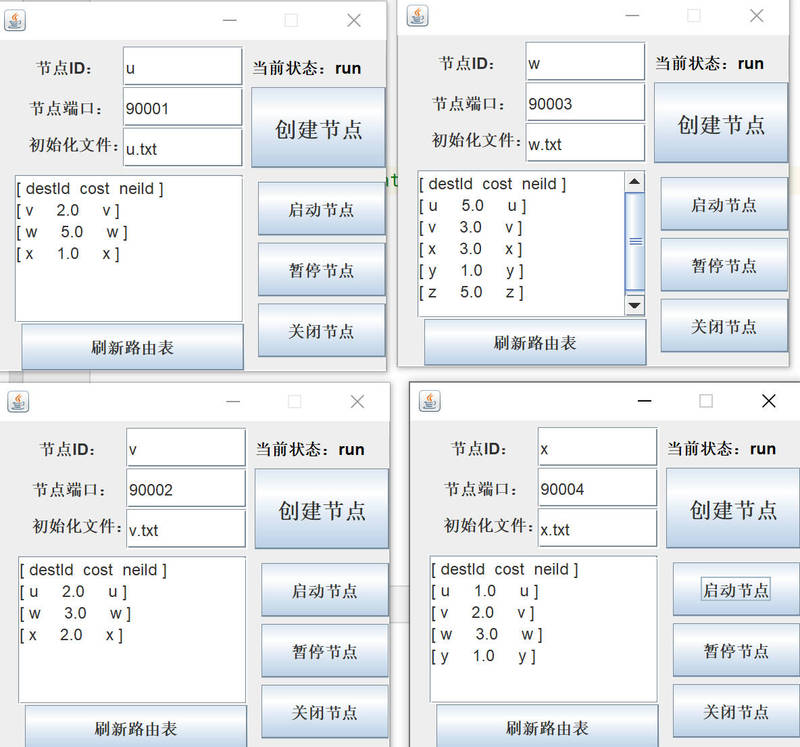Click Java icon in node u window

15,20
